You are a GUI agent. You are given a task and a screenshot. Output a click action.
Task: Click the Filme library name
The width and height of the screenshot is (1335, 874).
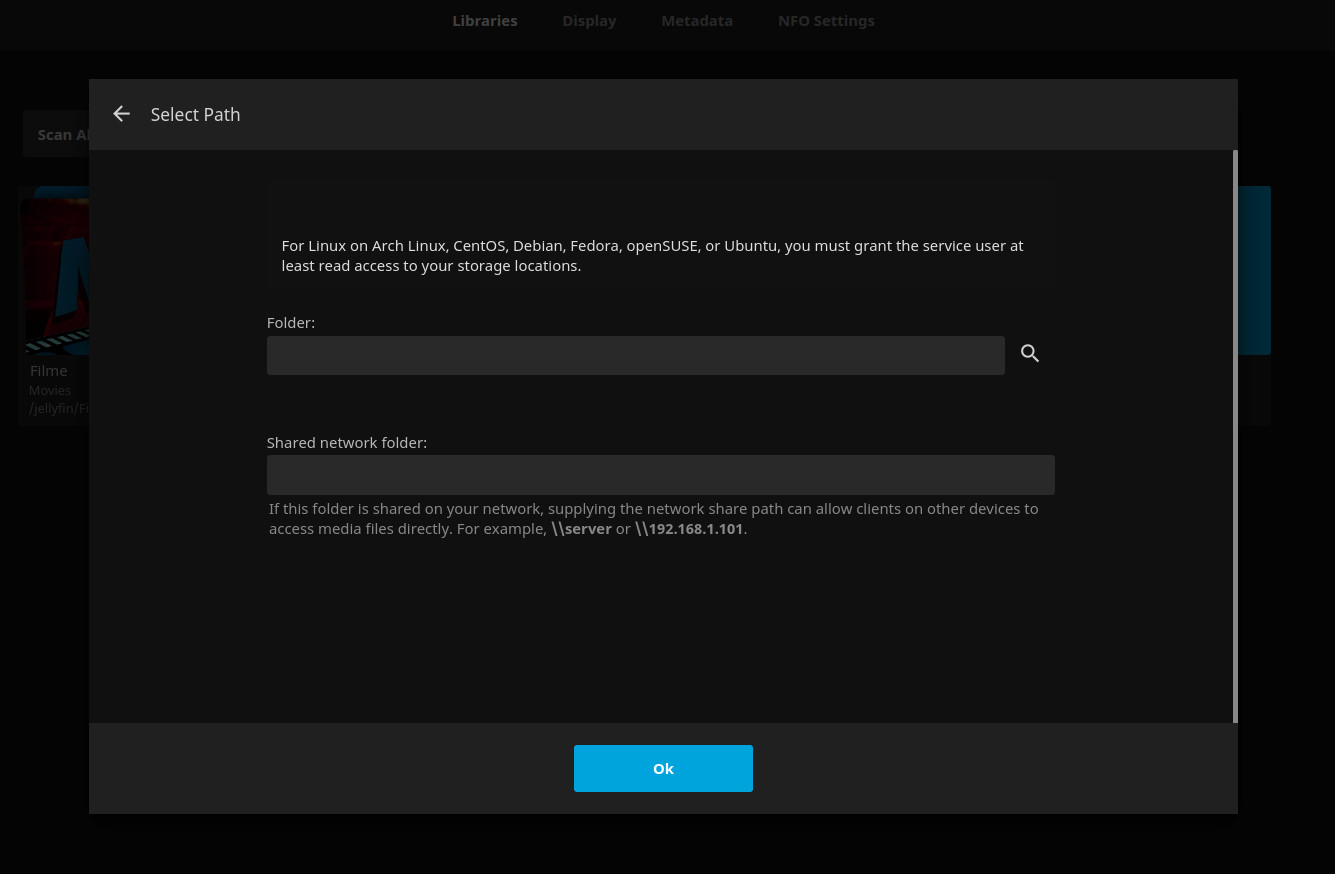pyautogui.click(x=49, y=371)
